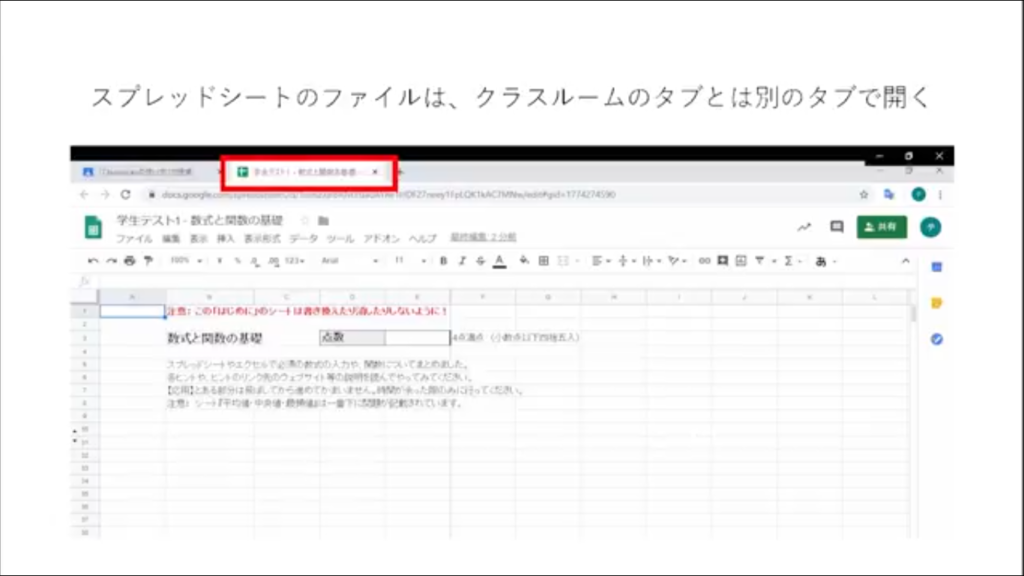The width and height of the screenshot is (1024, 576).
Task: Reload the page in the browser
Action: [125, 195]
